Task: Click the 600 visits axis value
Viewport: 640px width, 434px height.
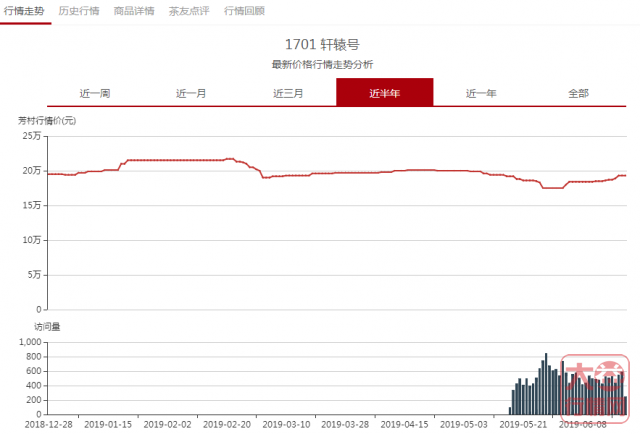Action: pos(33,371)
